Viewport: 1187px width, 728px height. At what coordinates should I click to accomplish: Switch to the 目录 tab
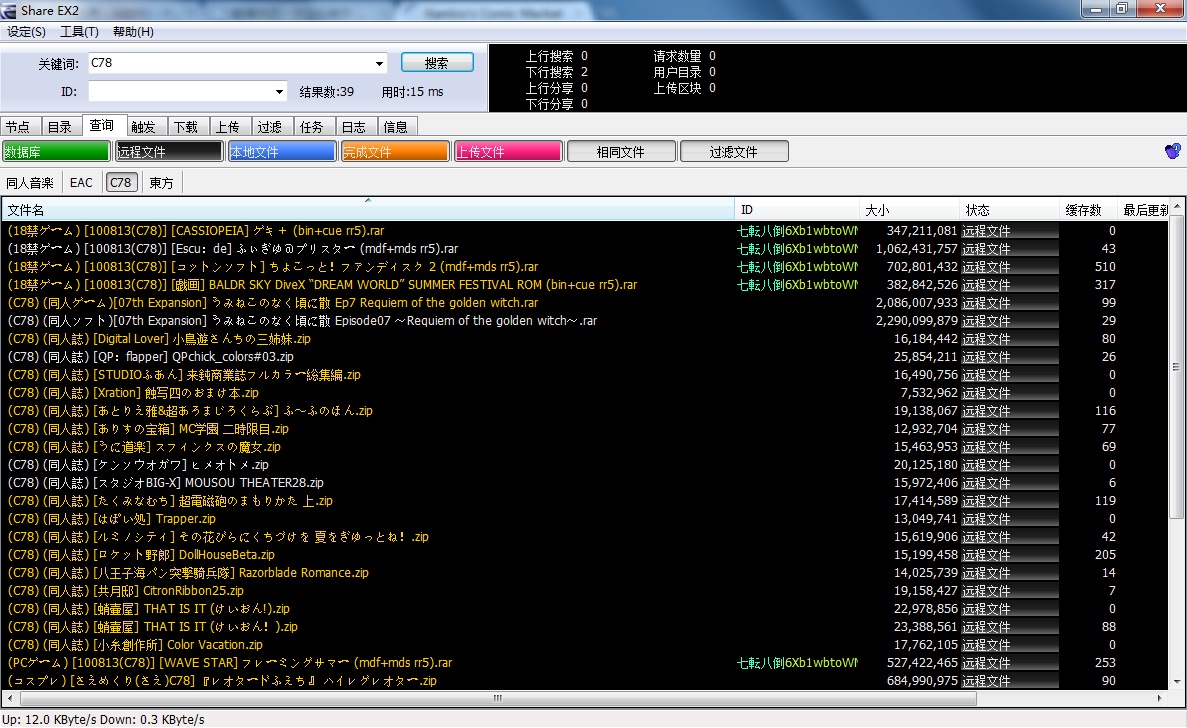[60, 126]
